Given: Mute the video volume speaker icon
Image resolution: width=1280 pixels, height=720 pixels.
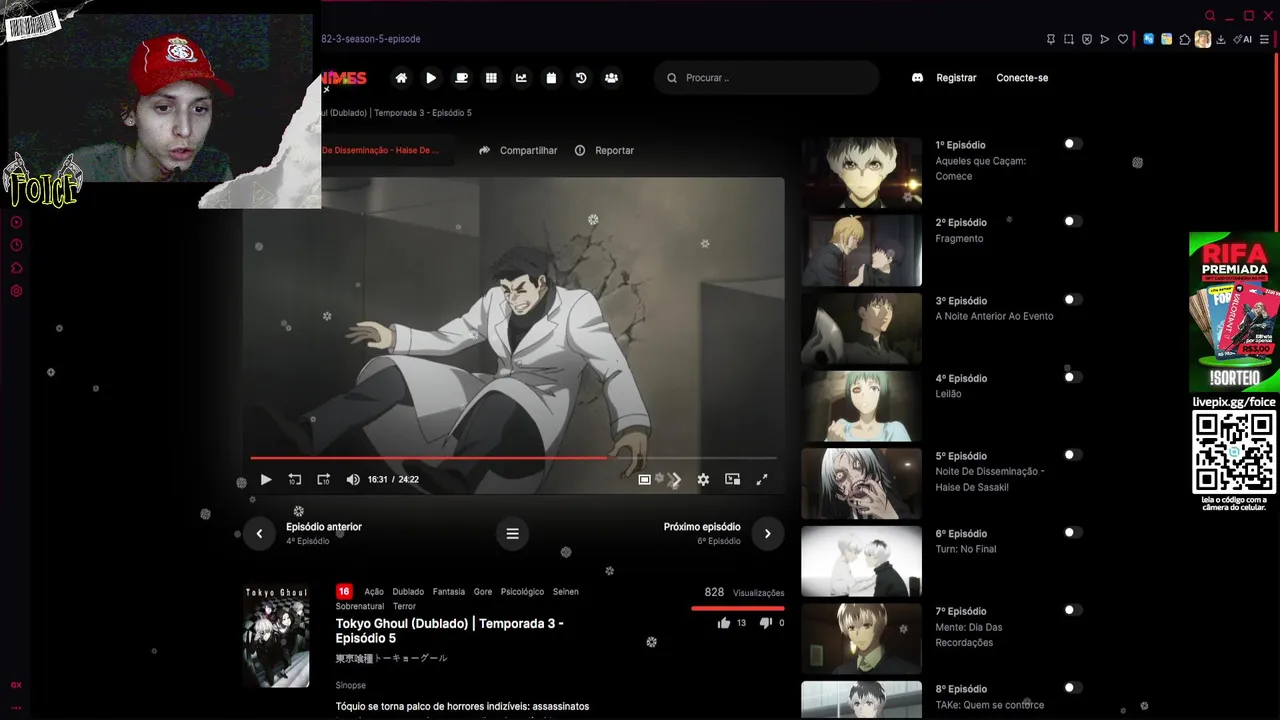Looking at the screenshot, I should (352, 480).
